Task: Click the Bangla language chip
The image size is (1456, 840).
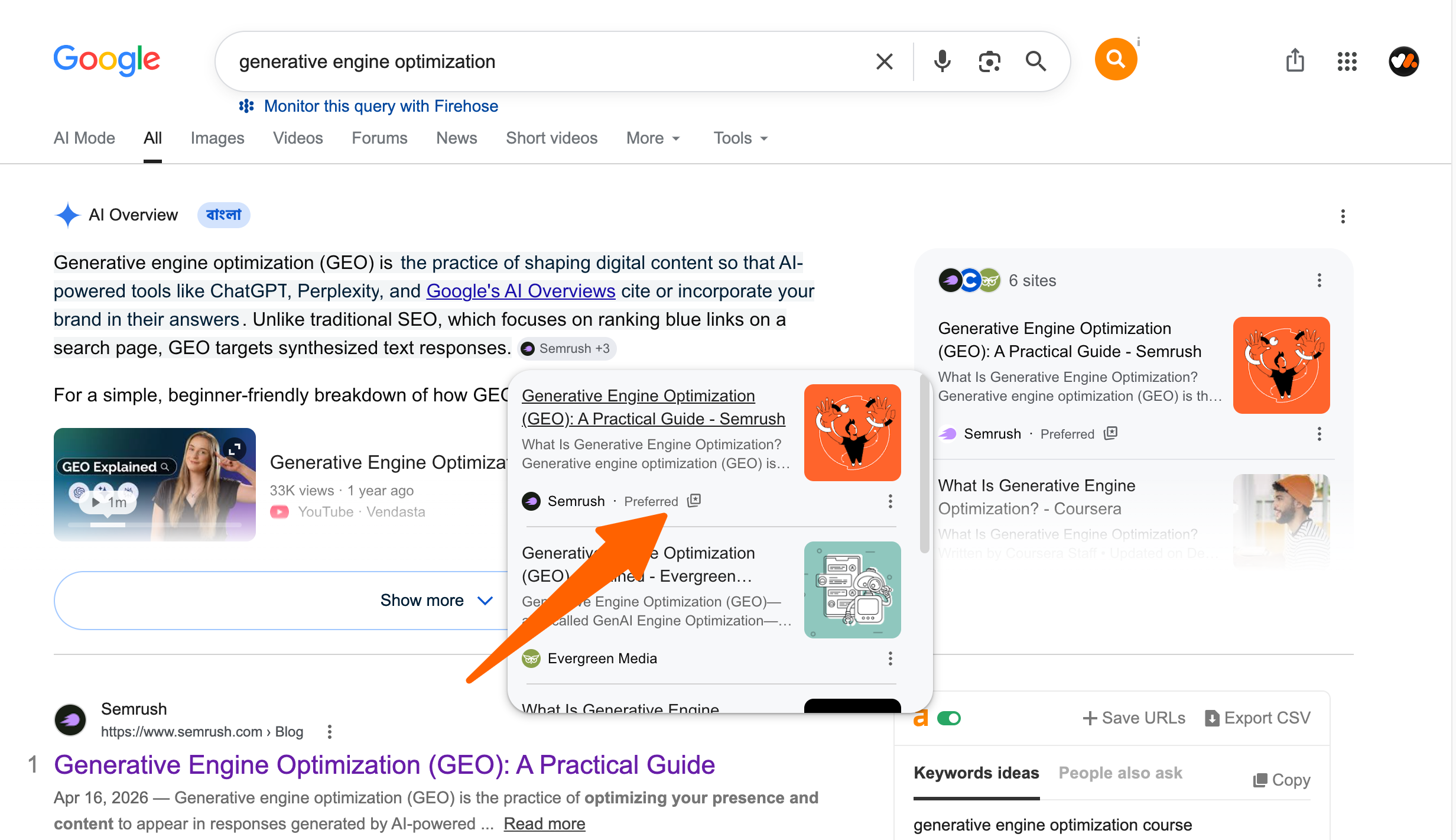Action: 223,215
